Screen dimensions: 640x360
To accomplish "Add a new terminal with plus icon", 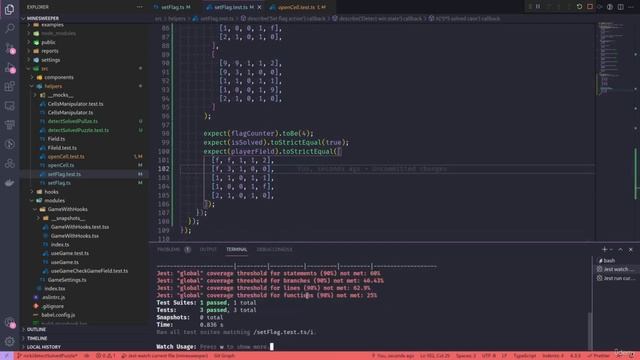I will tap(604, 249).
